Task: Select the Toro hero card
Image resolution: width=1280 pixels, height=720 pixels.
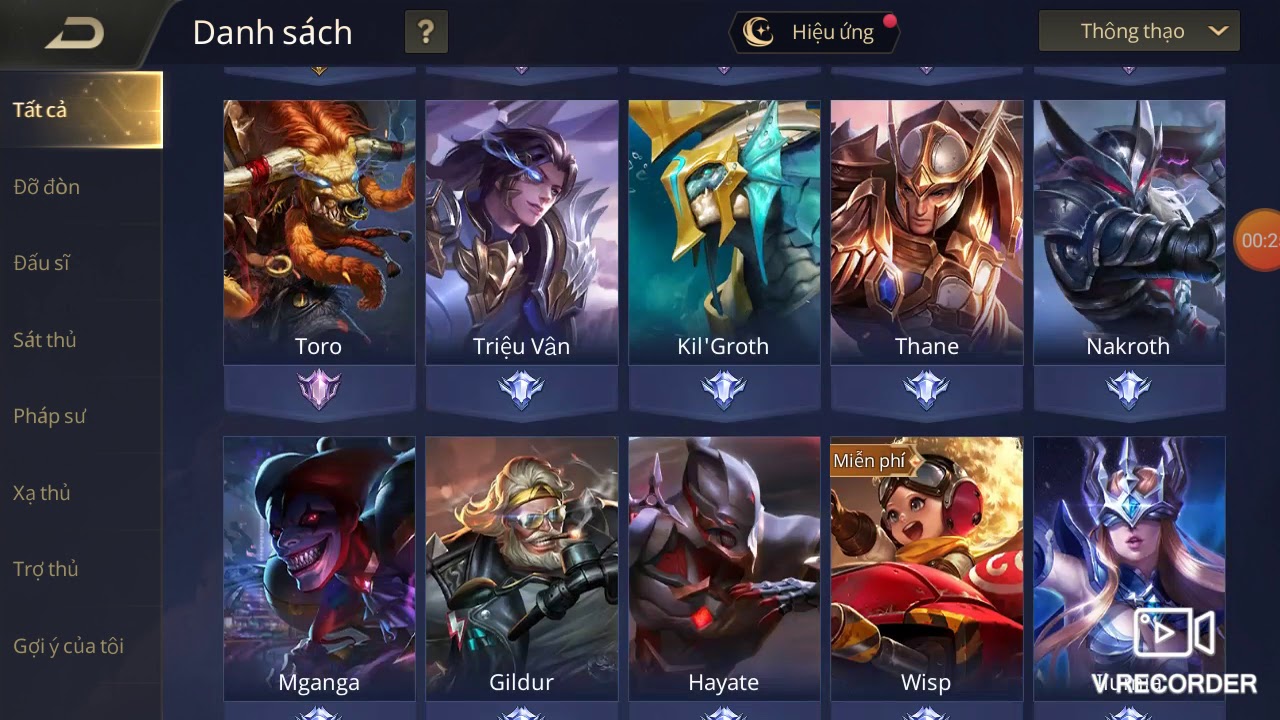Action: click(x=319, y=232)
